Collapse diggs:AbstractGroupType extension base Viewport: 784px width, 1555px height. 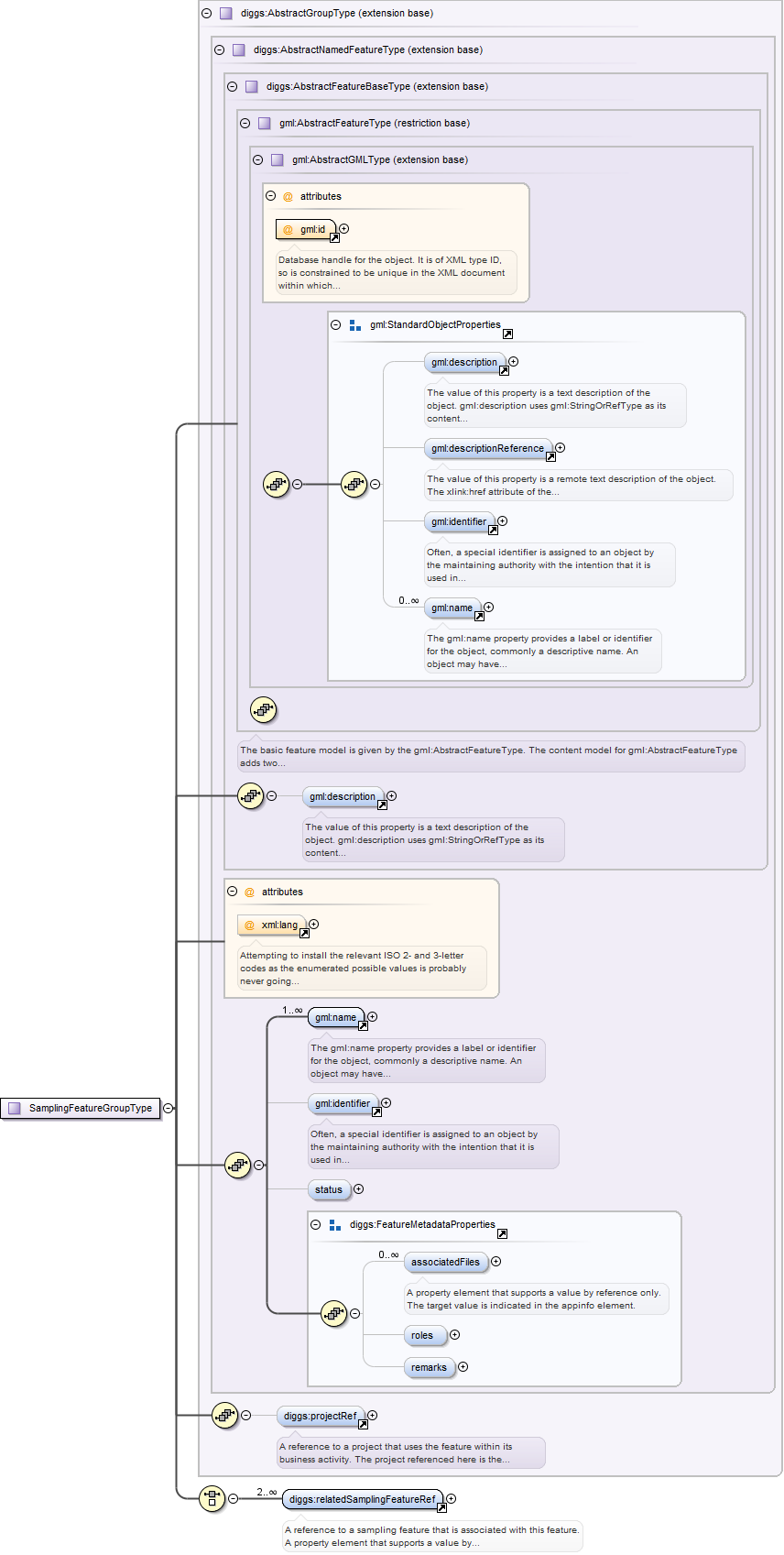(206, 14)
